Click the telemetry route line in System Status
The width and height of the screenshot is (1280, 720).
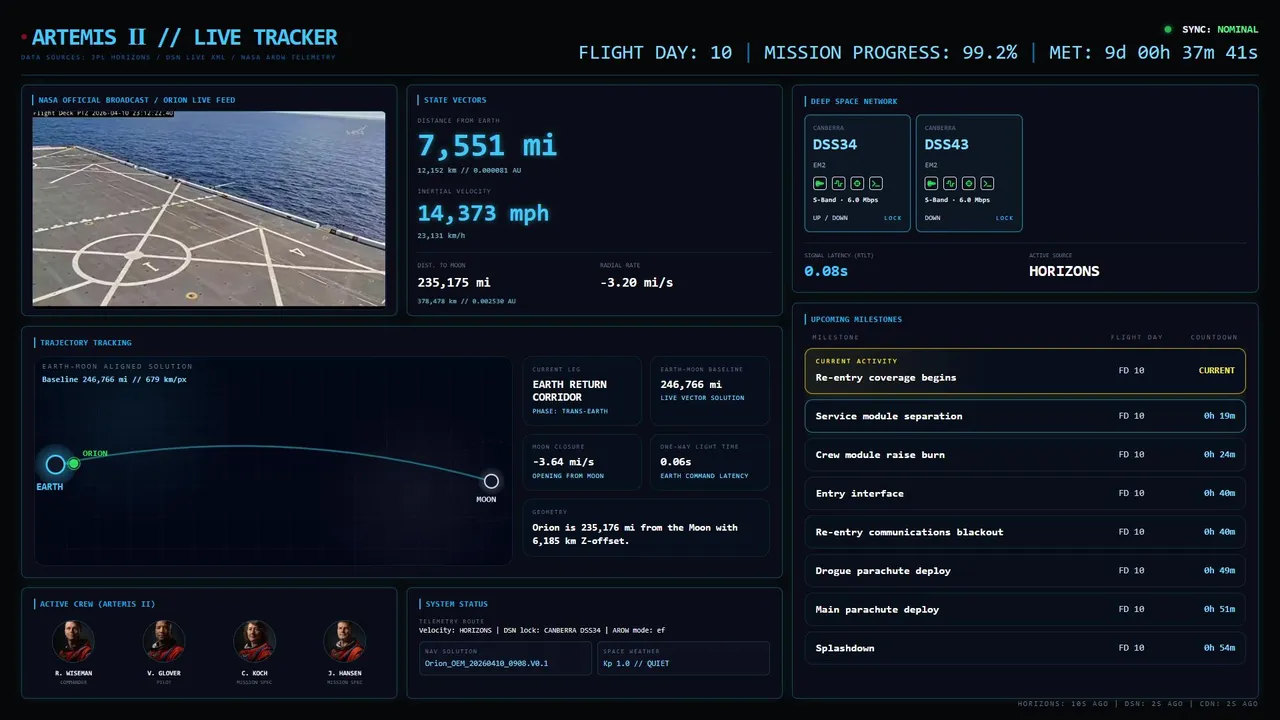coord(541,630)
